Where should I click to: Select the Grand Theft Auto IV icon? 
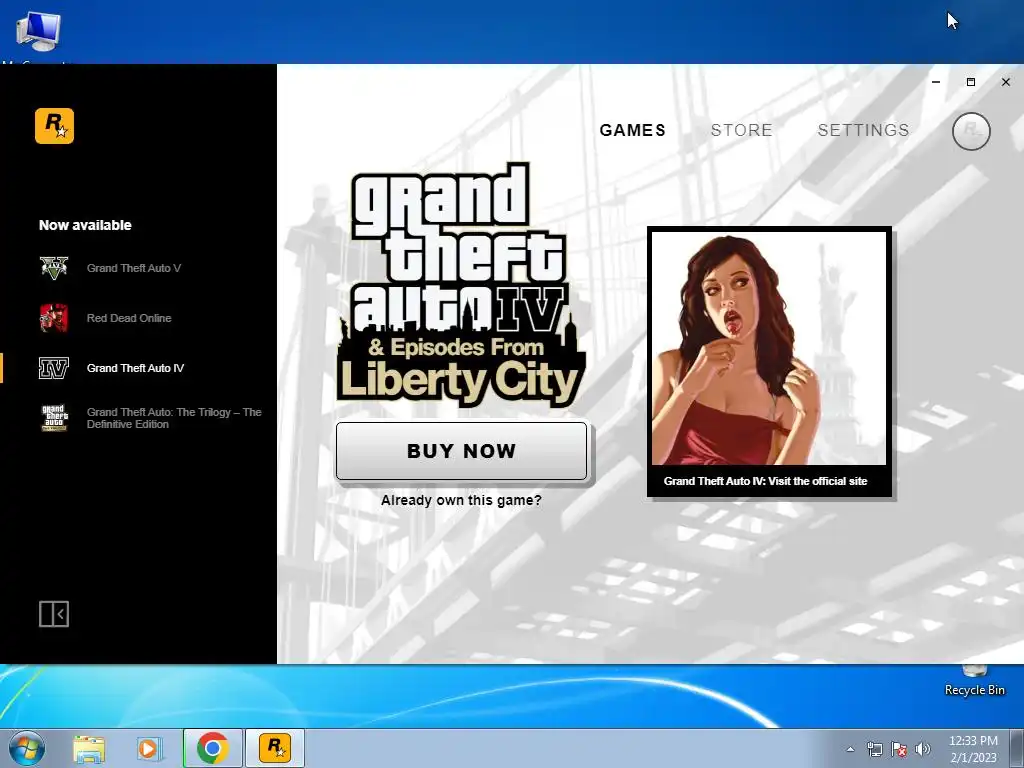[54, 368]
